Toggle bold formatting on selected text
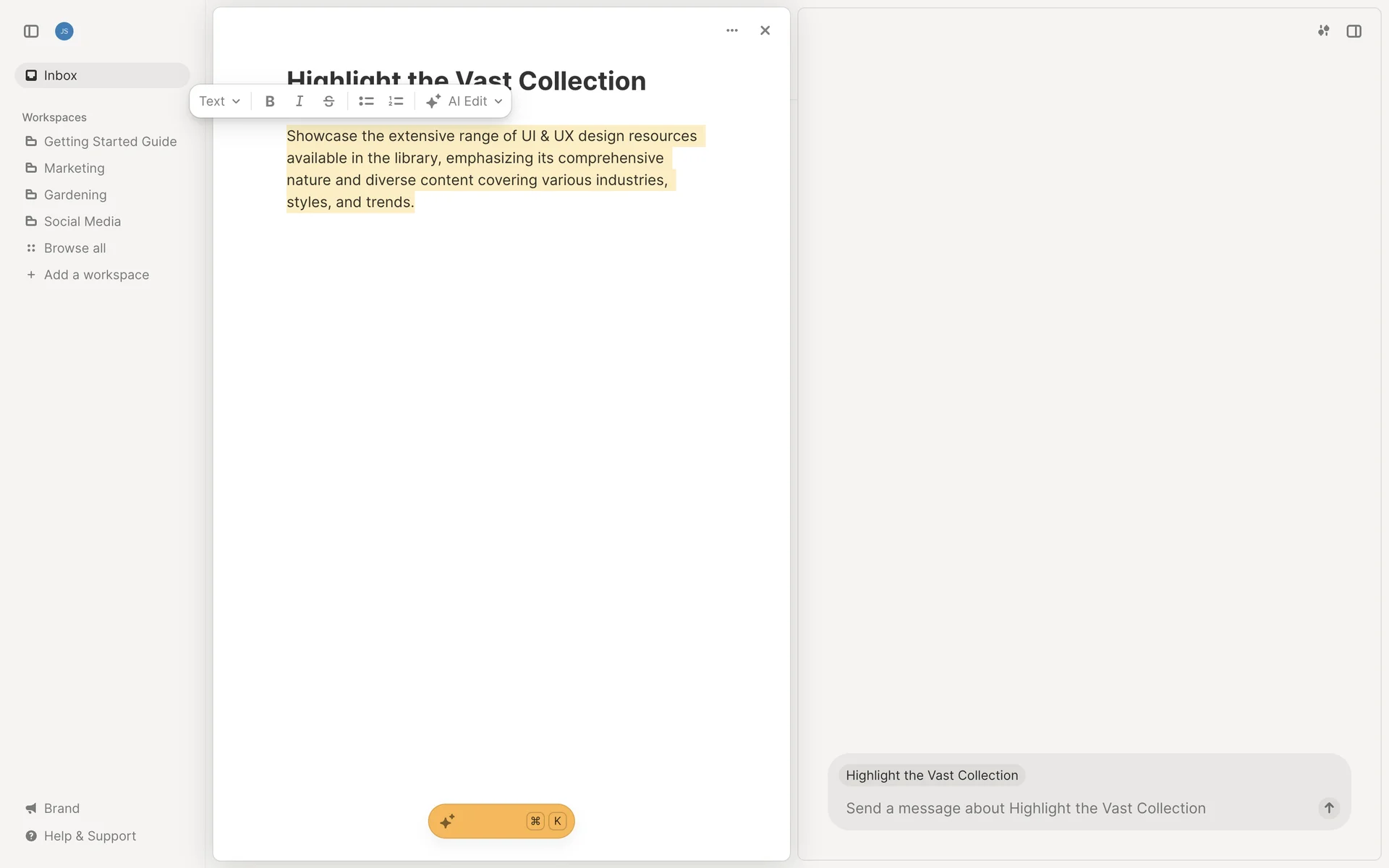 click(270, 101)
